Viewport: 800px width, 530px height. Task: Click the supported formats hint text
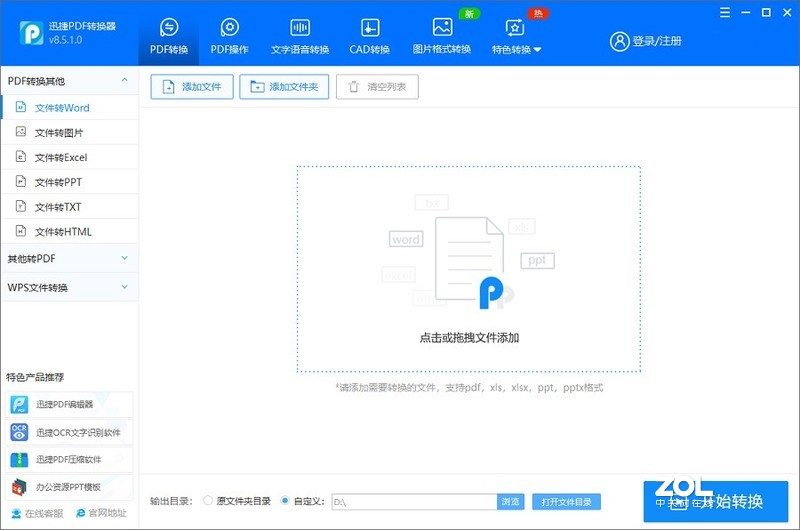[469, 388]
